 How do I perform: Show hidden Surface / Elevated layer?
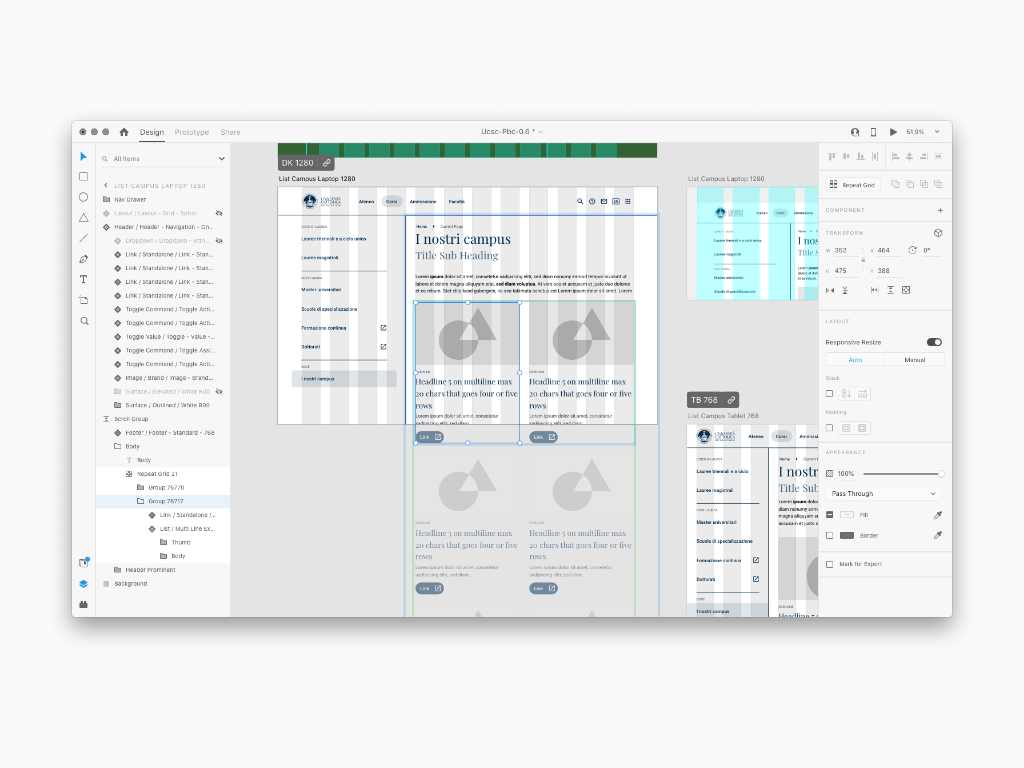point(219,392)
